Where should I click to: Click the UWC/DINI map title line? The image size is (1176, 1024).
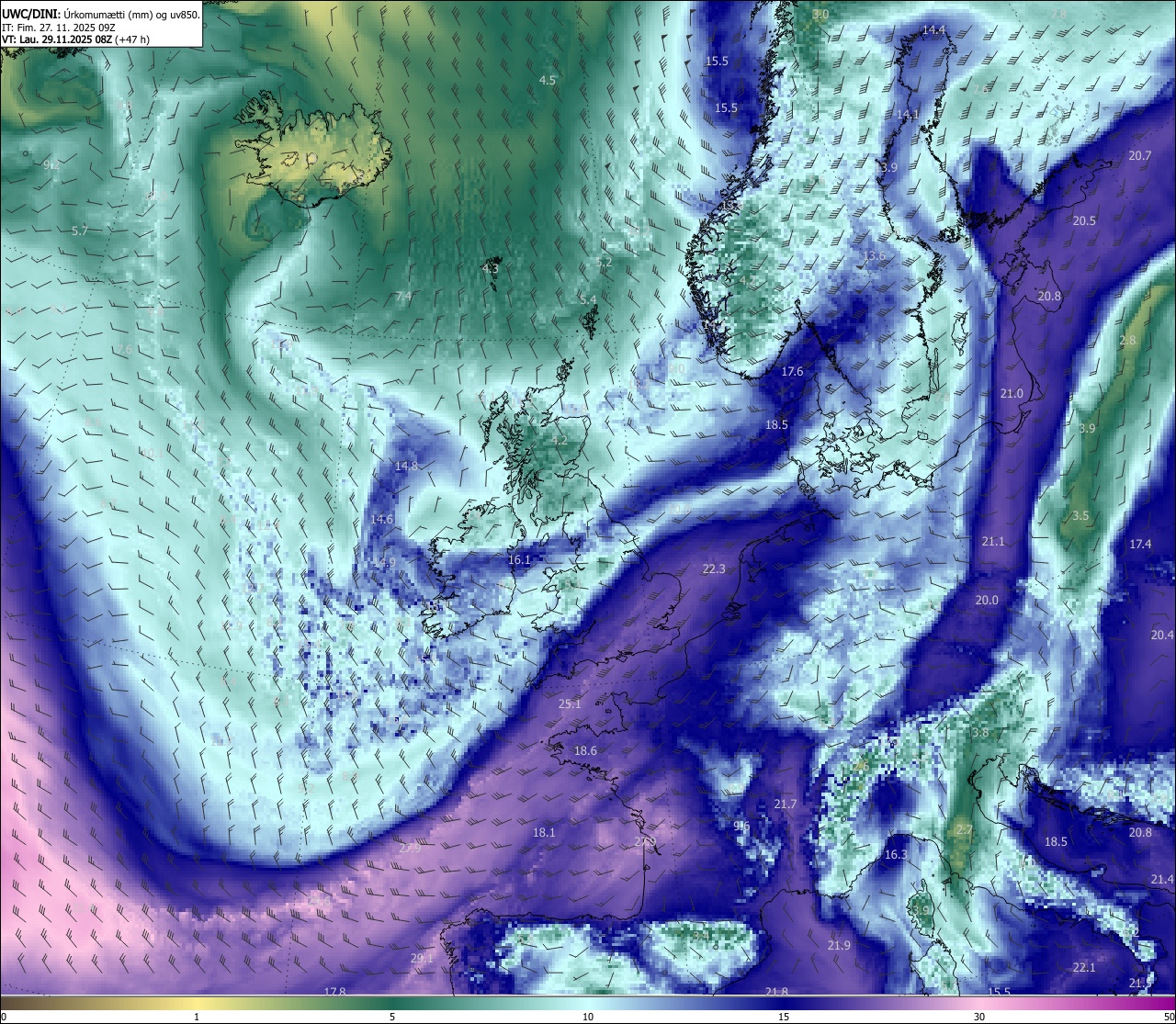point(101,14)
